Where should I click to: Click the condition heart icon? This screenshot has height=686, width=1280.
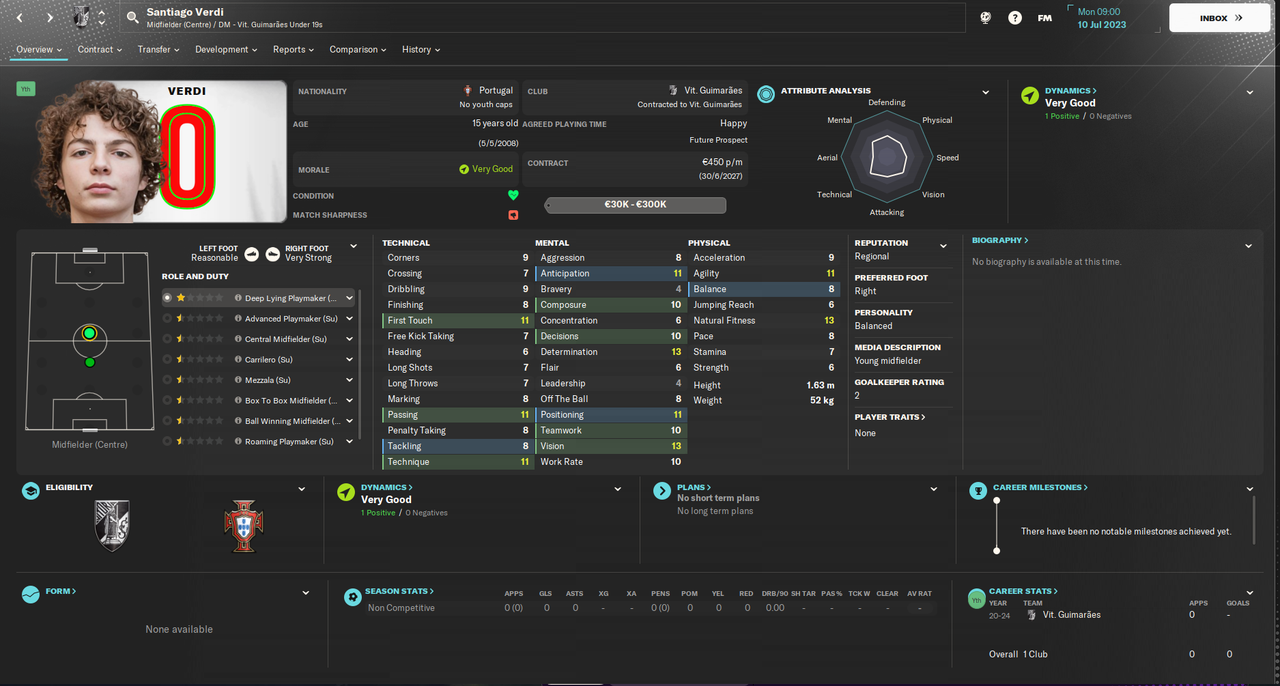pyautogui.click(x=513, y=196)
